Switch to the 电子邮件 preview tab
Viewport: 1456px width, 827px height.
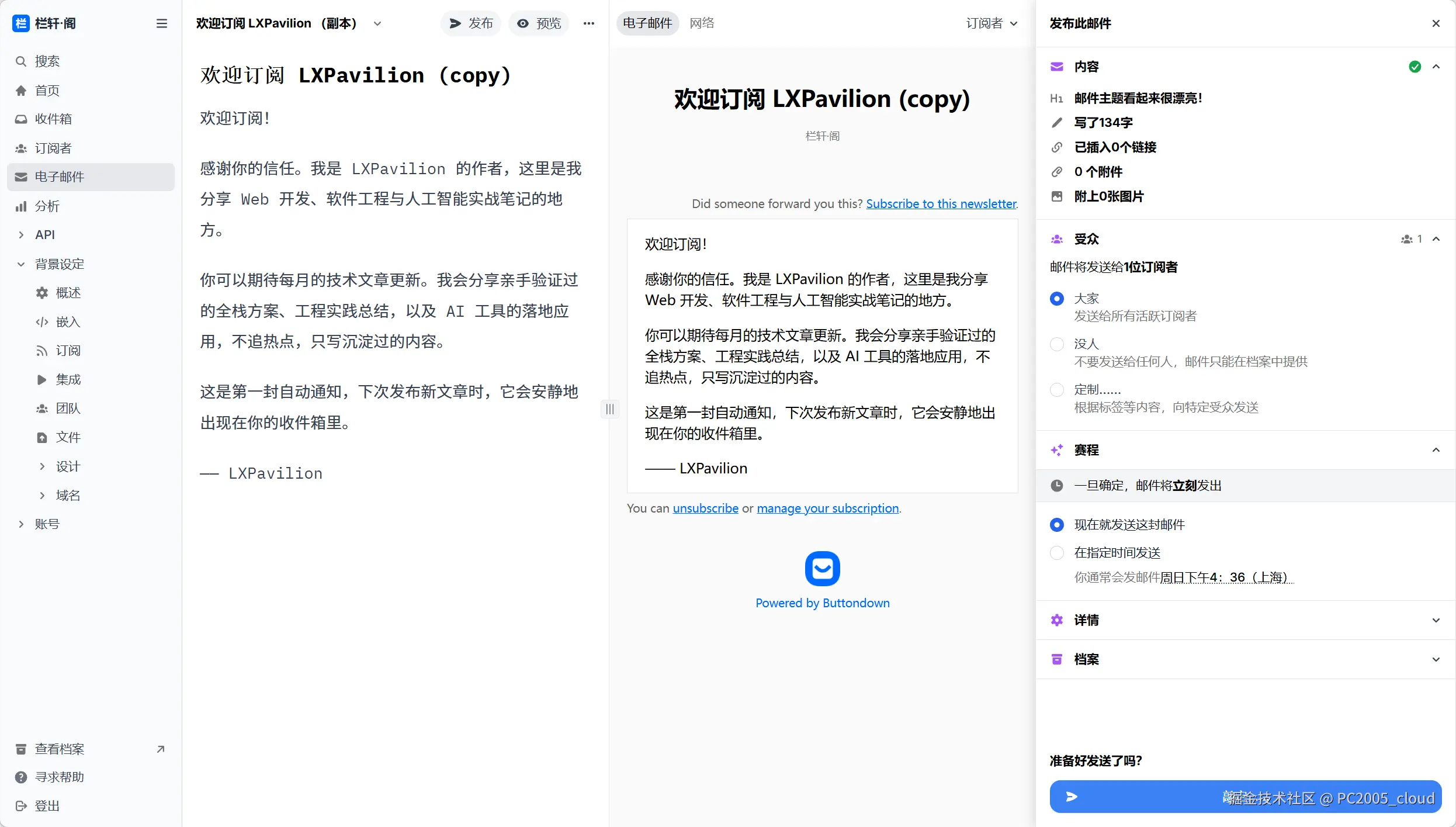647,23
